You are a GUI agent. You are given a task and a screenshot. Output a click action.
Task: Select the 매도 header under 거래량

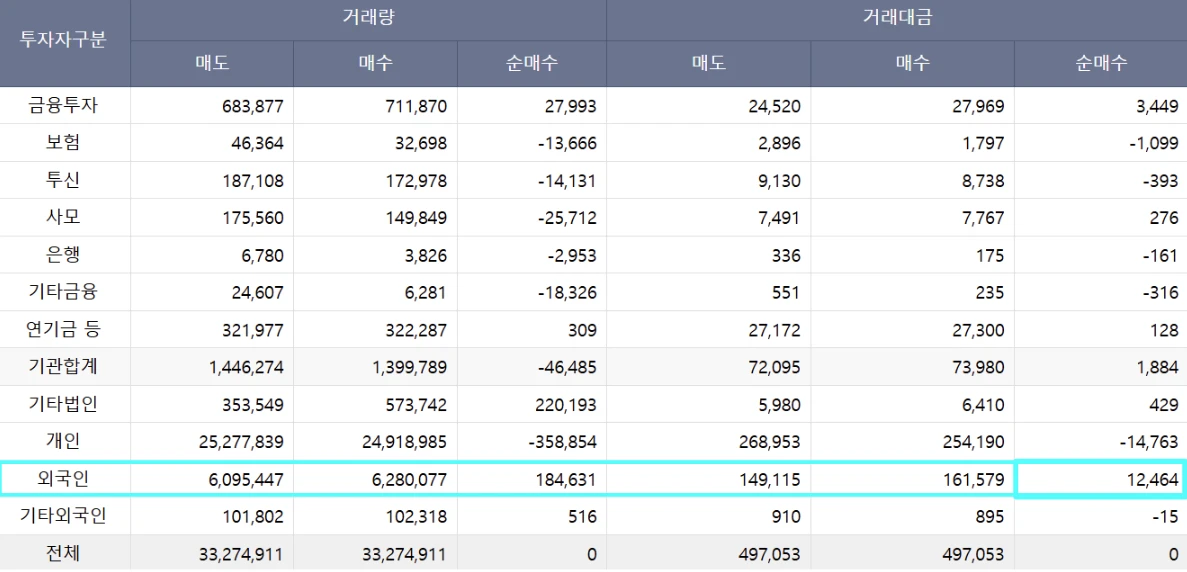(x=211, y=64)
